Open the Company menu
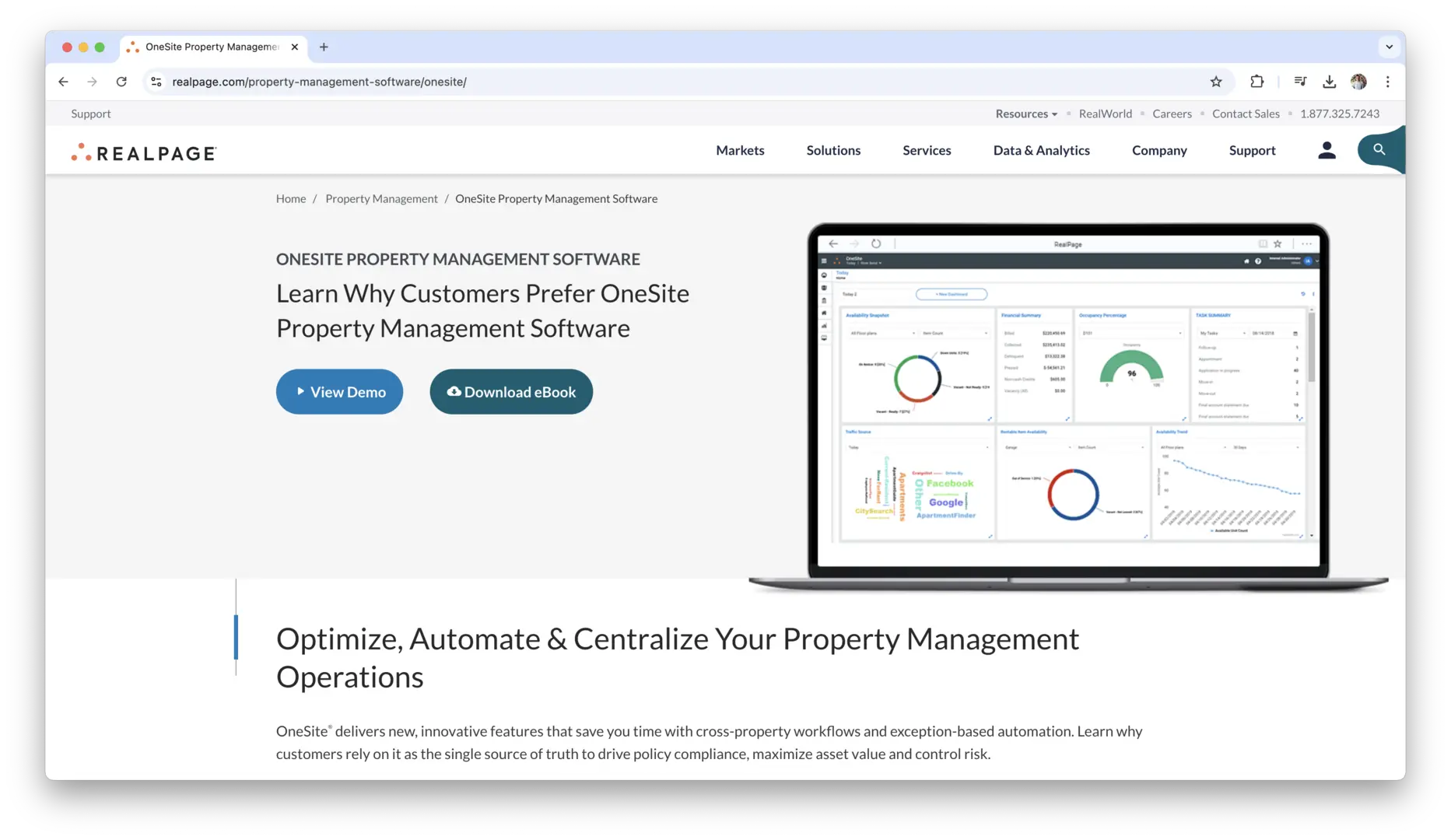This screenshot has width=1451, height=840. click(x=1159, y=150)
